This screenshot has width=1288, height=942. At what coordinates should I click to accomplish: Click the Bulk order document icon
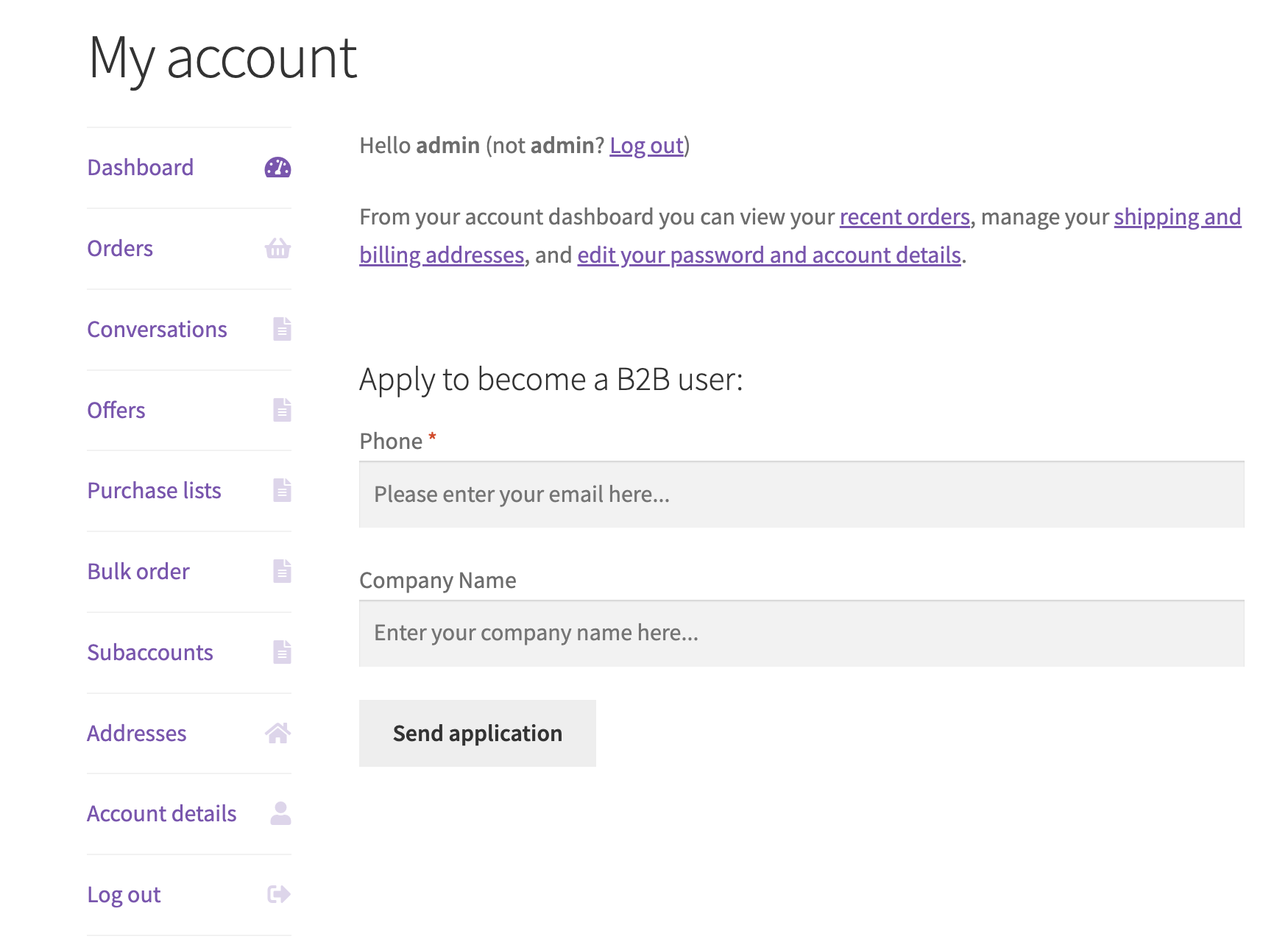click(x=282, y=571)
